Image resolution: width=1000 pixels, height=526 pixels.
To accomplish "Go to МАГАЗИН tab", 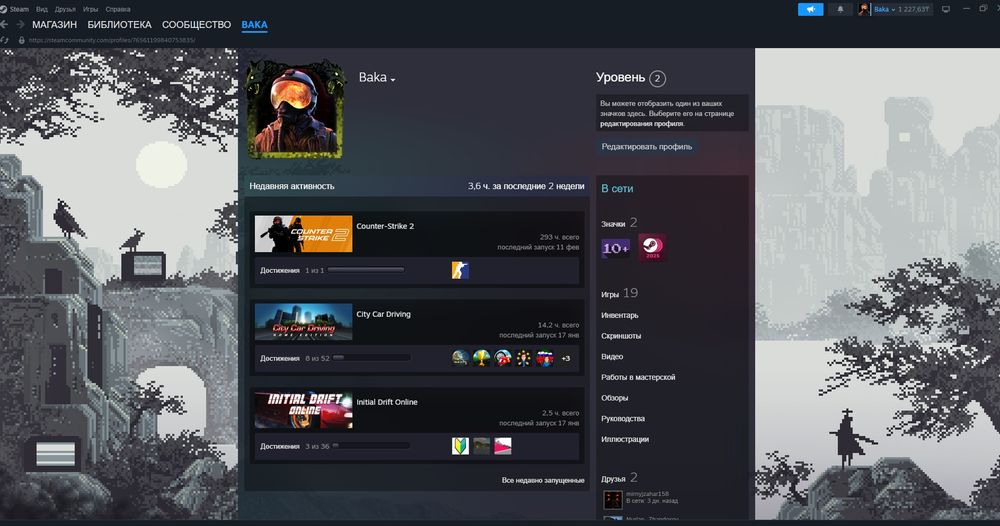I will tap(54, 25).
